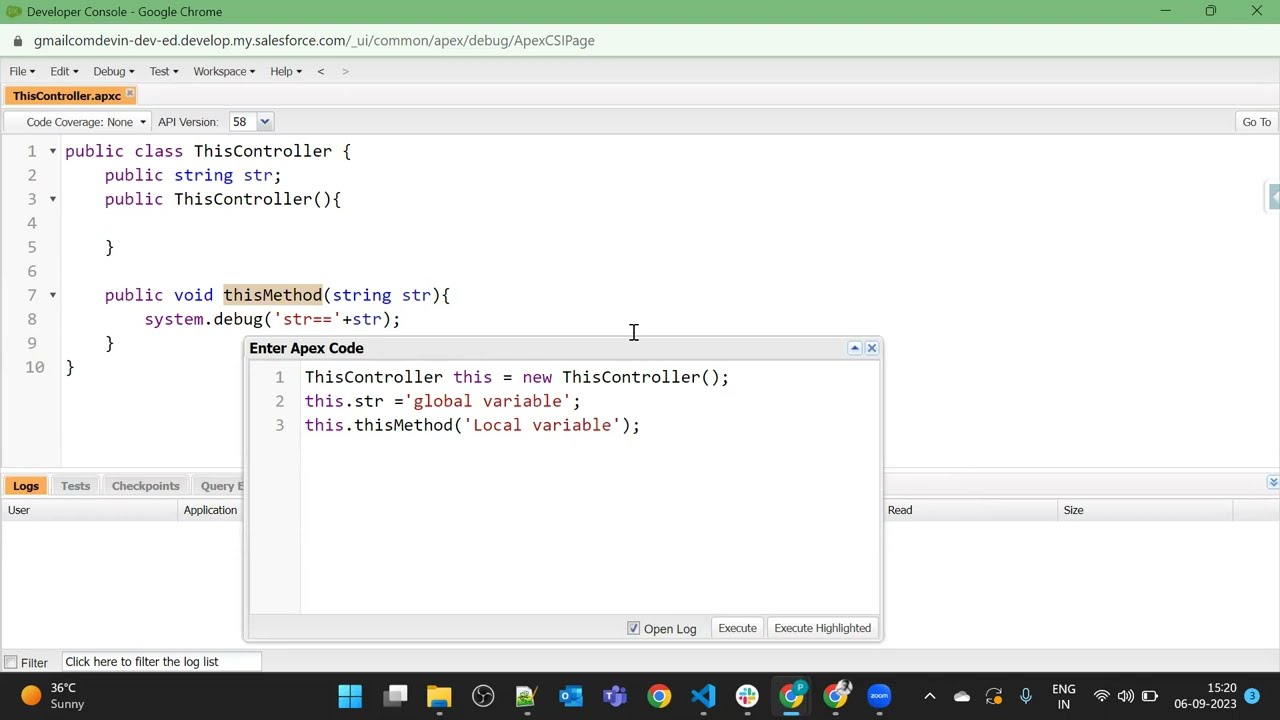Screen dimensions: 1280x720
Task: Select the ThisController.apxc tab
Action: point(66,96)
